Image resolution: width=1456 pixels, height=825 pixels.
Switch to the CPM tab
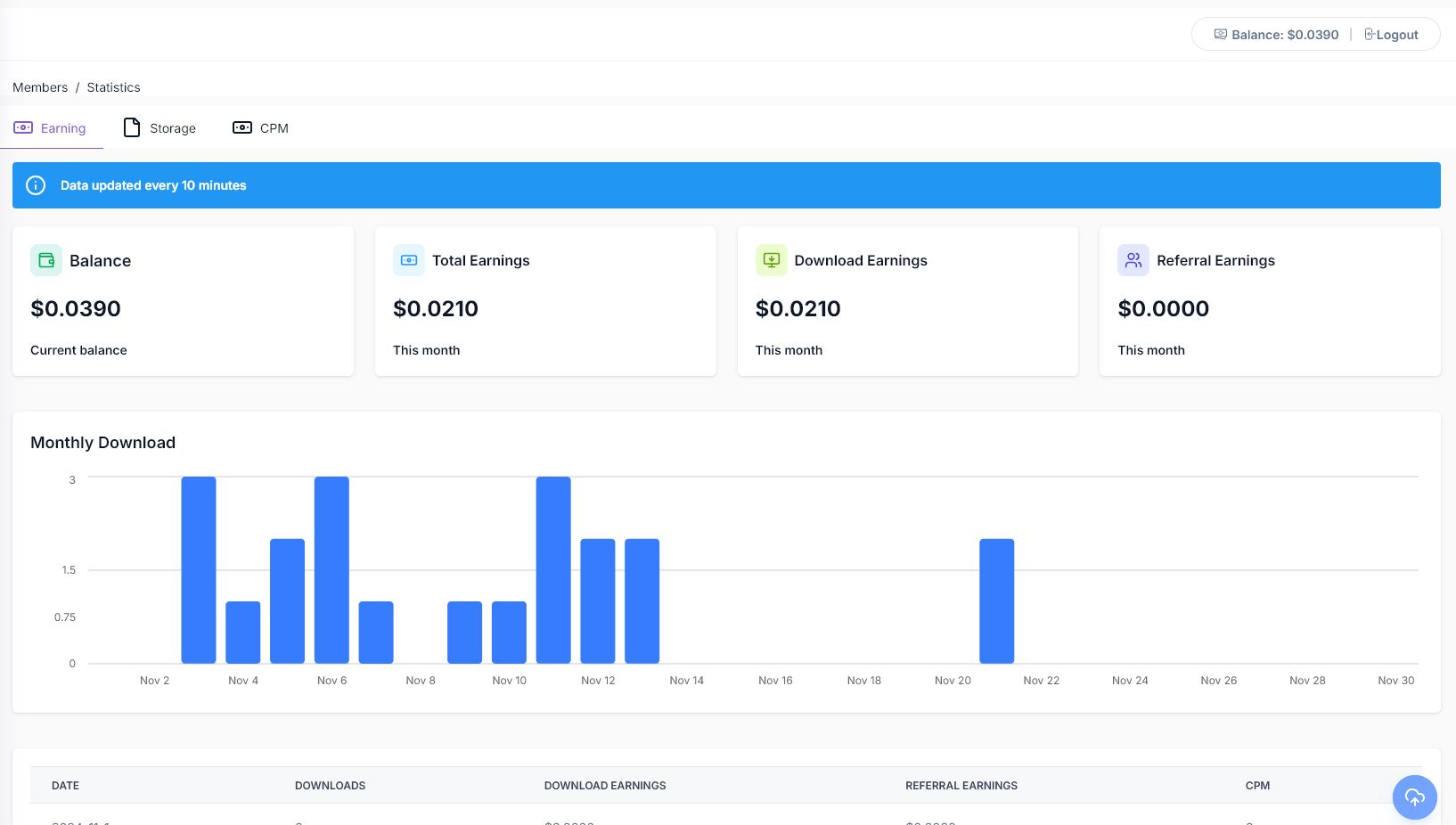point(260,128)
